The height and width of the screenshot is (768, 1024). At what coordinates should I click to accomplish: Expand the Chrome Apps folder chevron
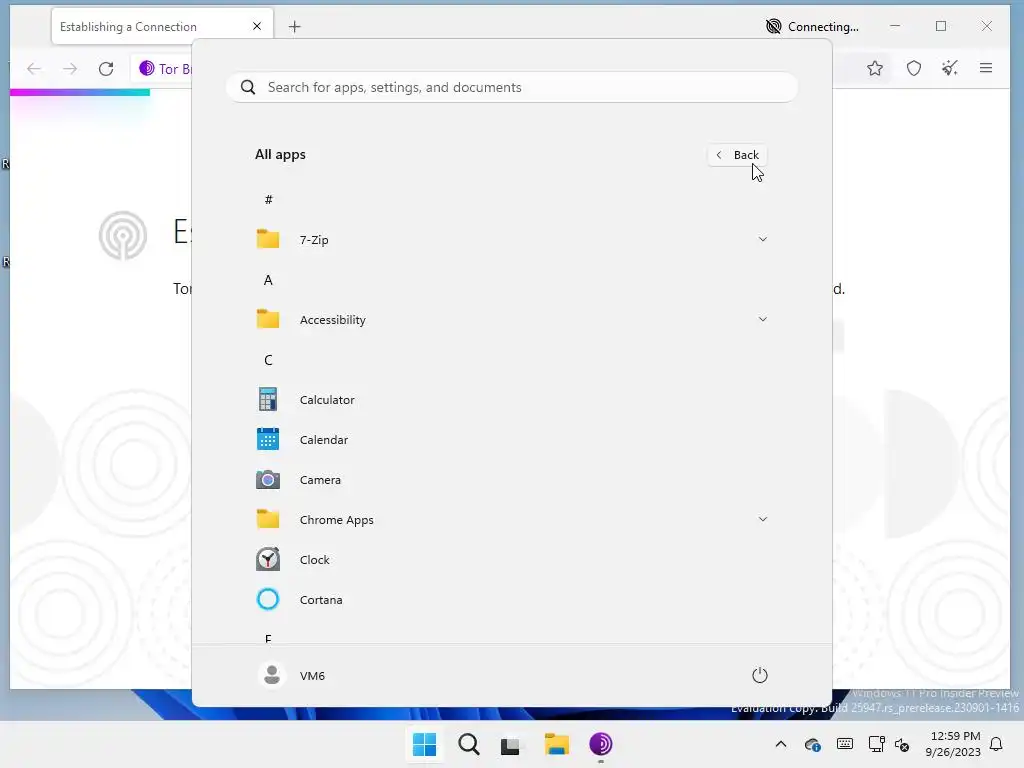tap(763, 519)
